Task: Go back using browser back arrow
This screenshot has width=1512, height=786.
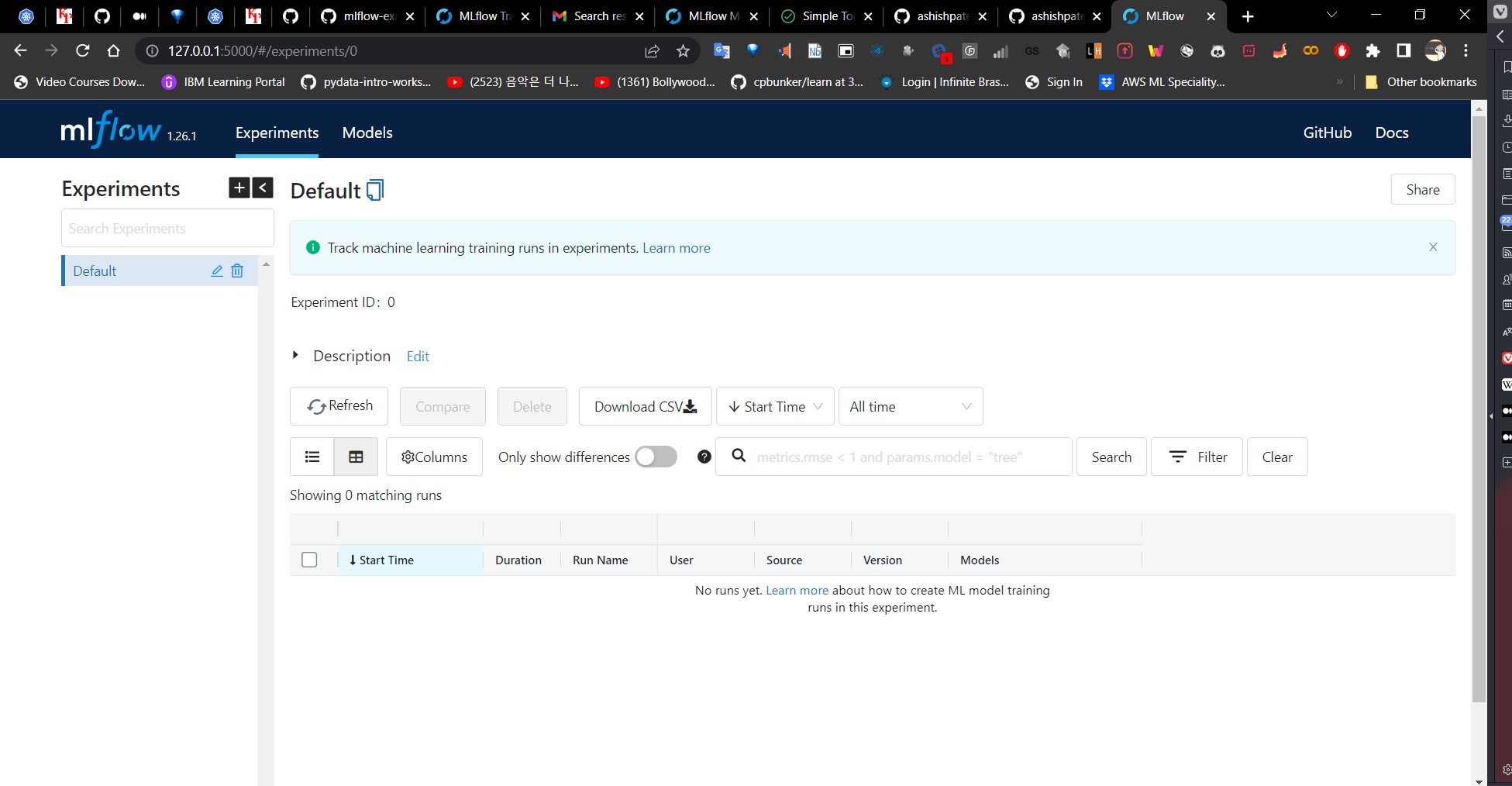Action: click(20, 50)
